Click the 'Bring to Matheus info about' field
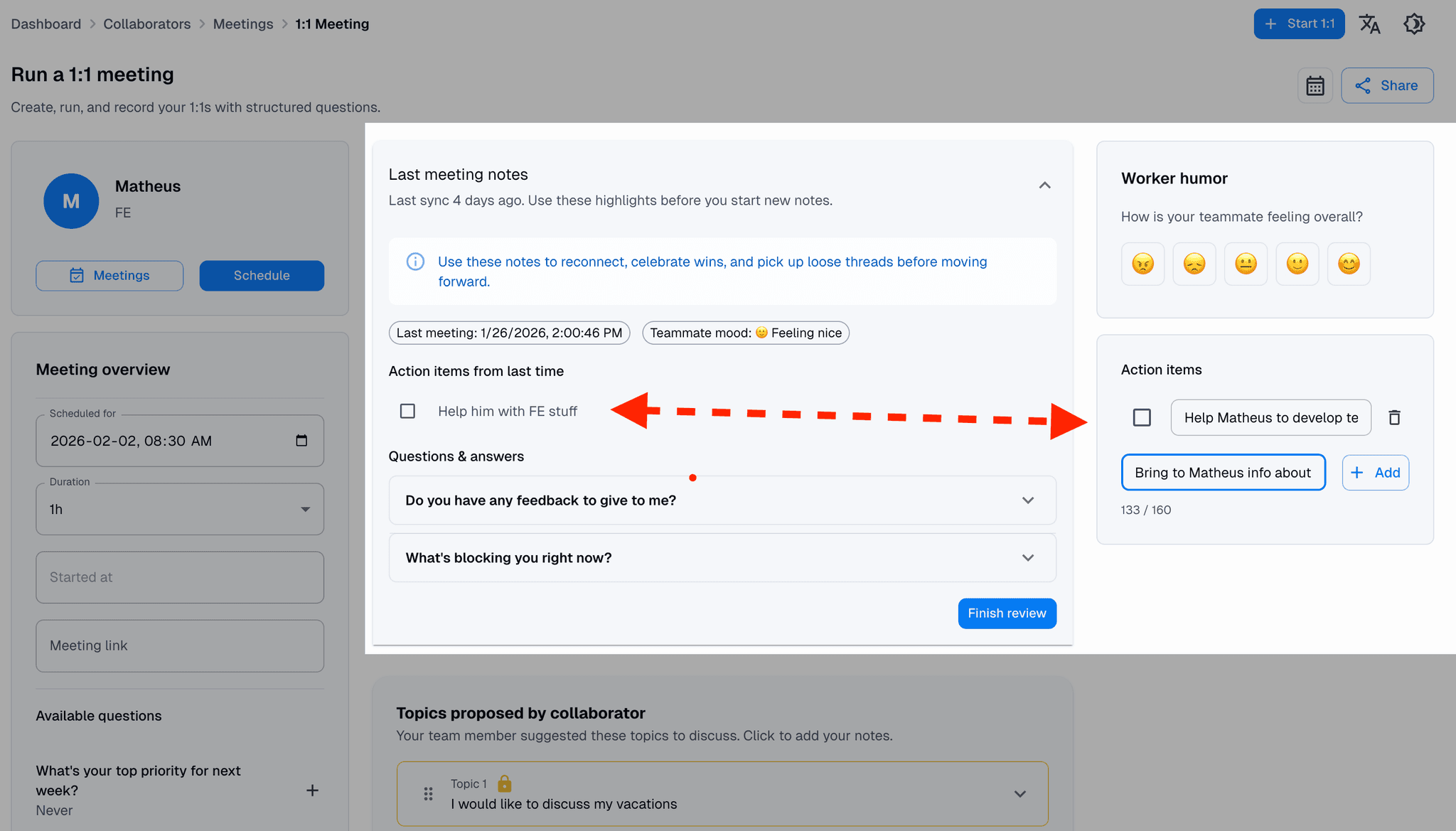Screen dimensions: 1456x831 pos(1223,472)
